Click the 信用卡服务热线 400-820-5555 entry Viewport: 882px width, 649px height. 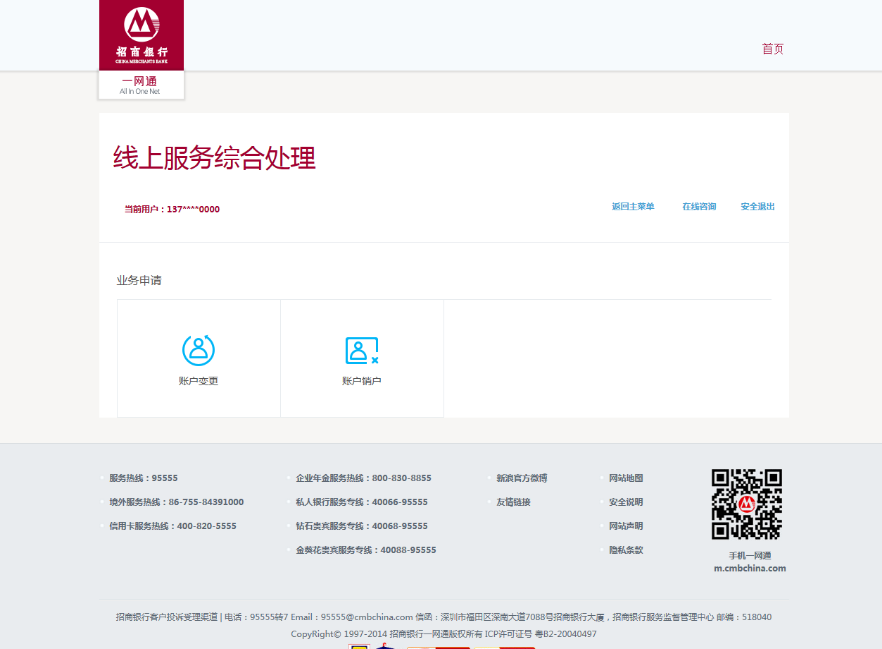click(173, 526)
